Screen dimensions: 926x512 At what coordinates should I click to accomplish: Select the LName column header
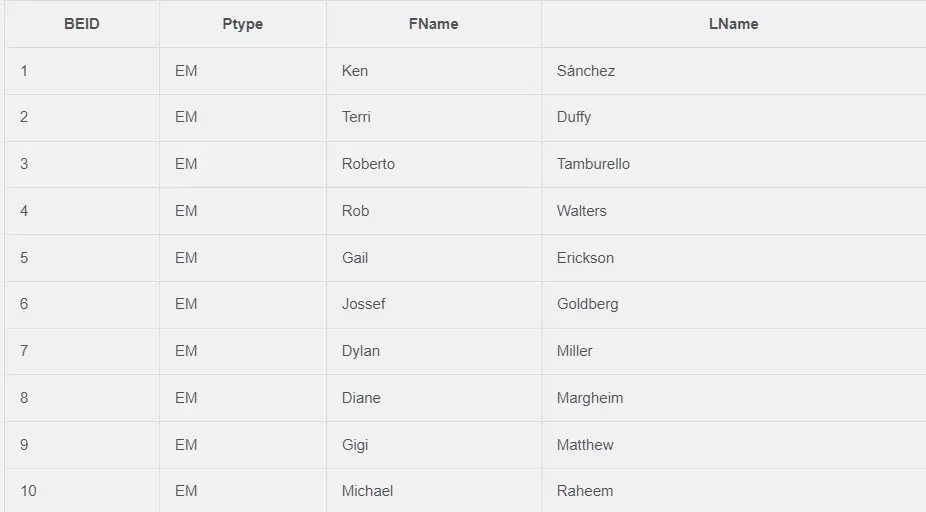[x=733, y=24]
